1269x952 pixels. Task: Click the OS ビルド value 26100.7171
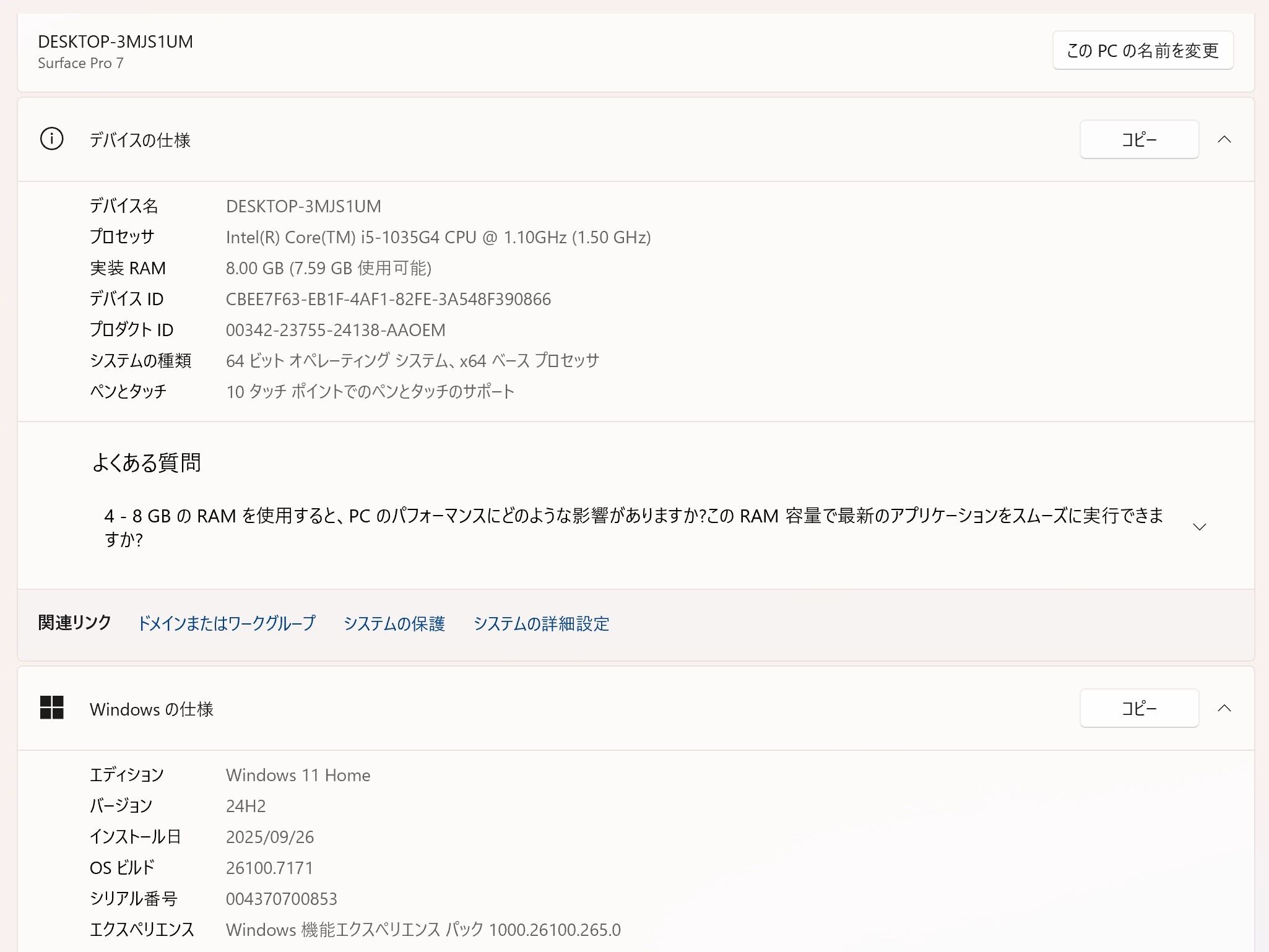(x=269, y=868)
